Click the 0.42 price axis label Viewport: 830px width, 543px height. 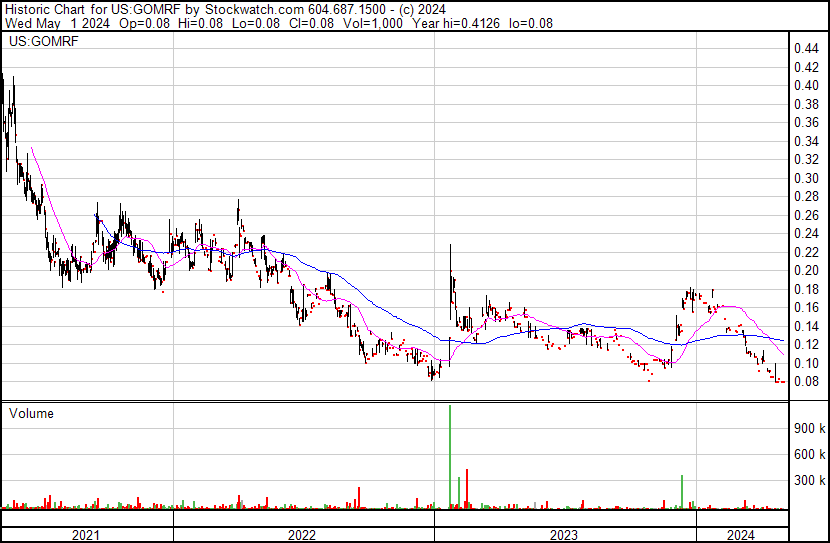806,67
